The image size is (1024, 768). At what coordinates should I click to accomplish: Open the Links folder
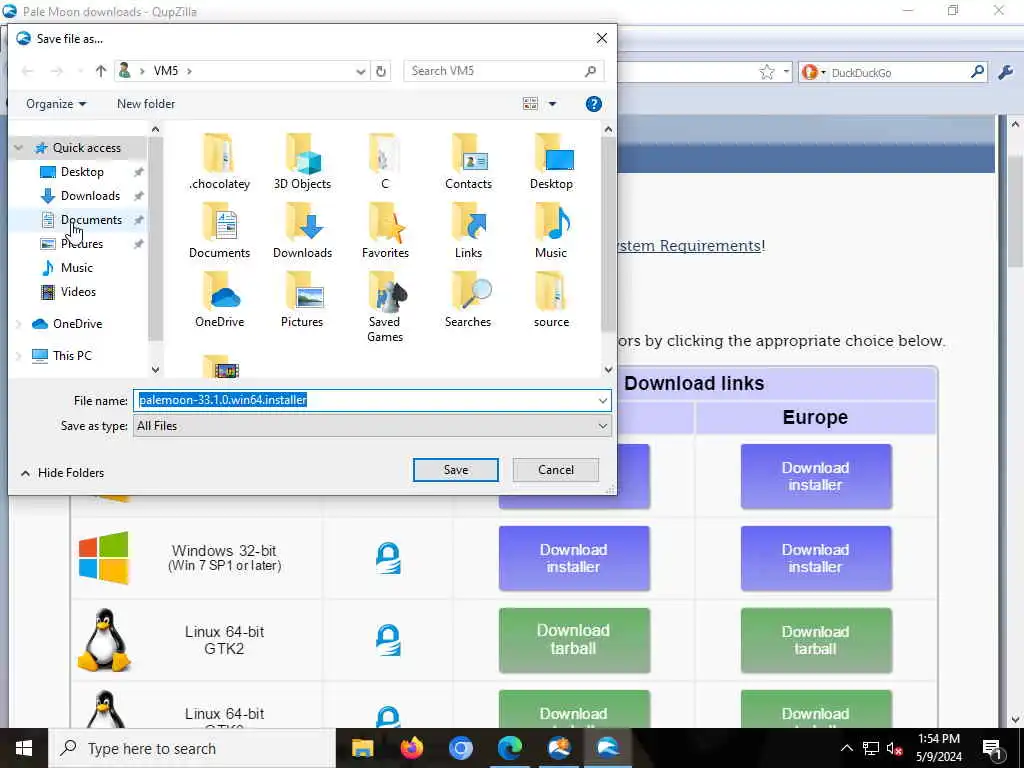click(468, 231)
